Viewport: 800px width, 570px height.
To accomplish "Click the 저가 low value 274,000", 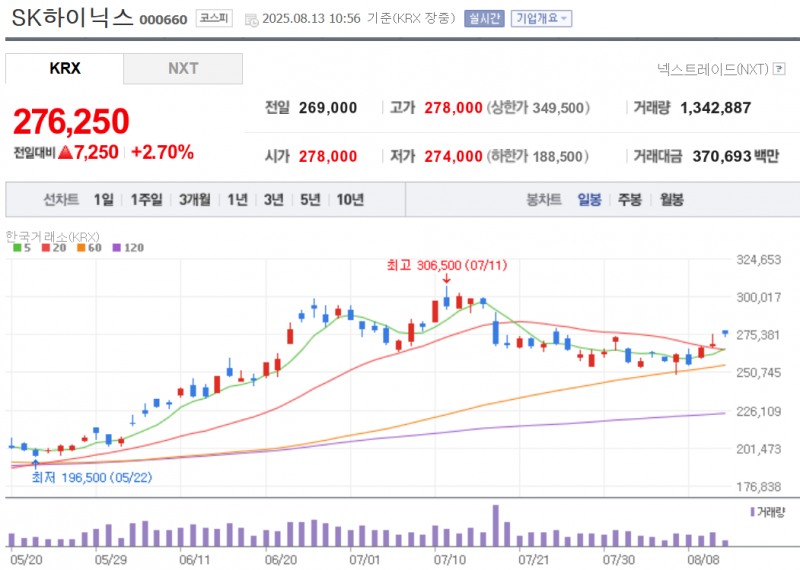I will [x=454, y=156].
